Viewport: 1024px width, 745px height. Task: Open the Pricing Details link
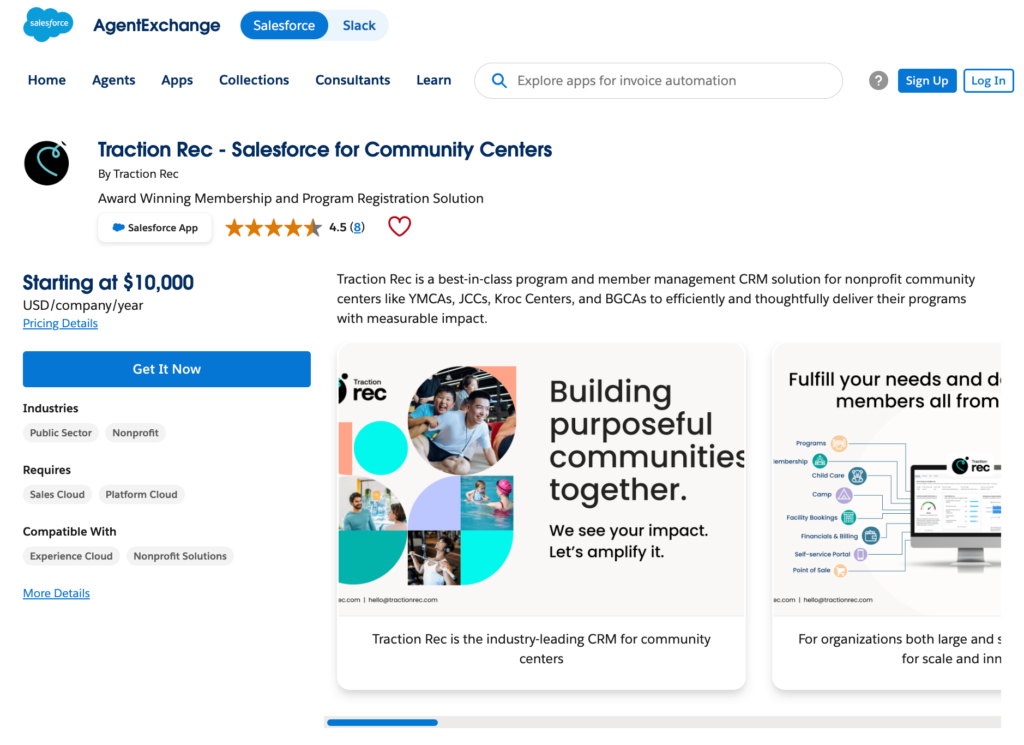click(60, 323)
